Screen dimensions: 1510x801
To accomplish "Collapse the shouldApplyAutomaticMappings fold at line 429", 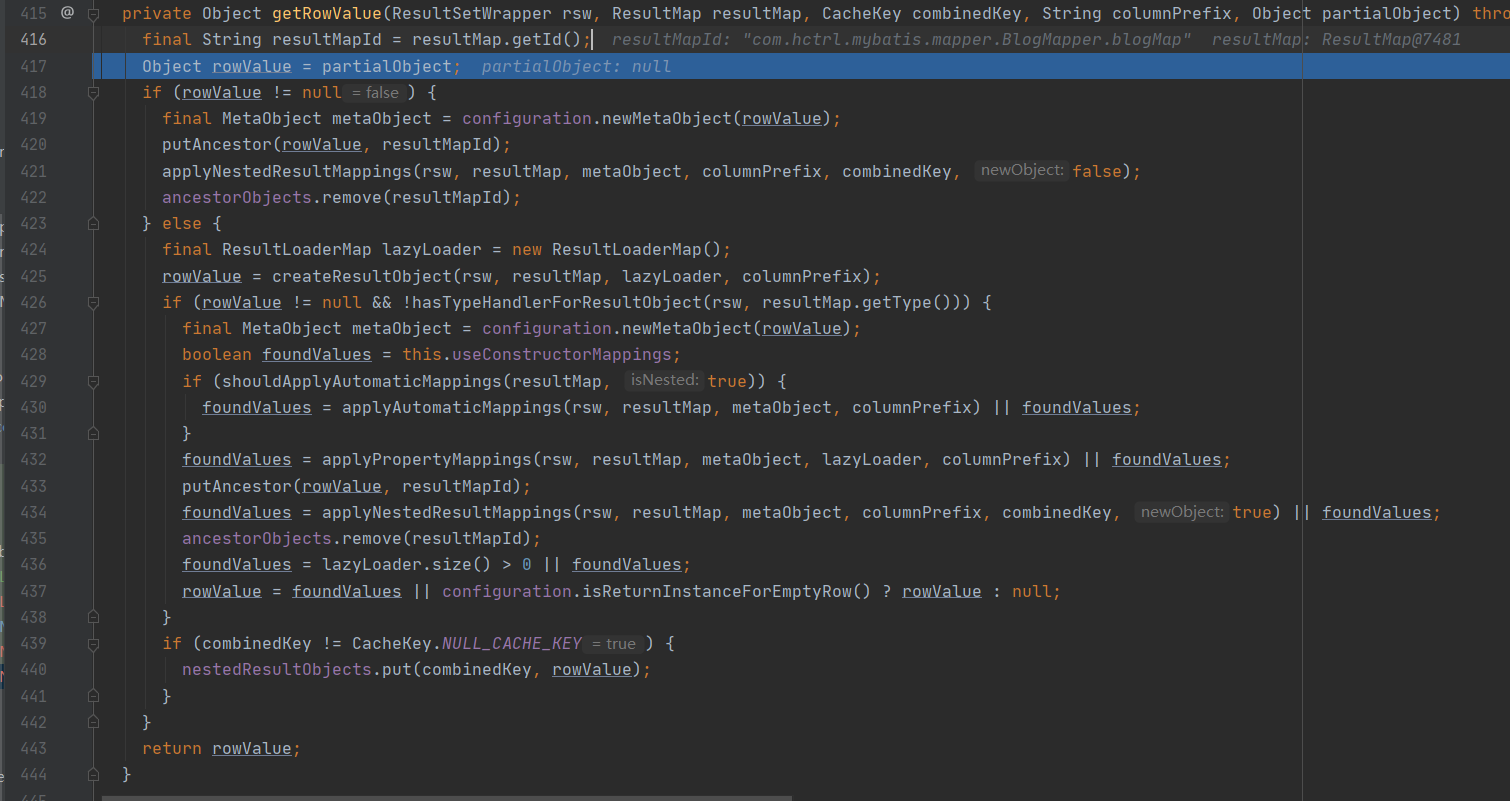I will click(x=93, y=381).
